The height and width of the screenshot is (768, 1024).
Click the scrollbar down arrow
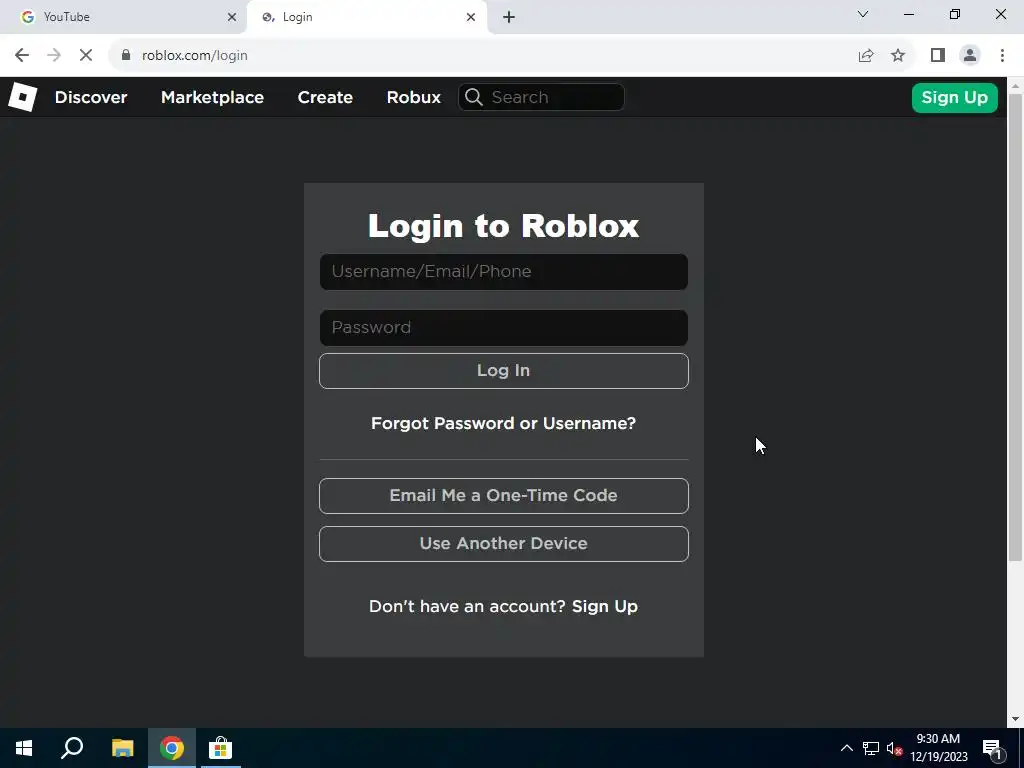1015,719
